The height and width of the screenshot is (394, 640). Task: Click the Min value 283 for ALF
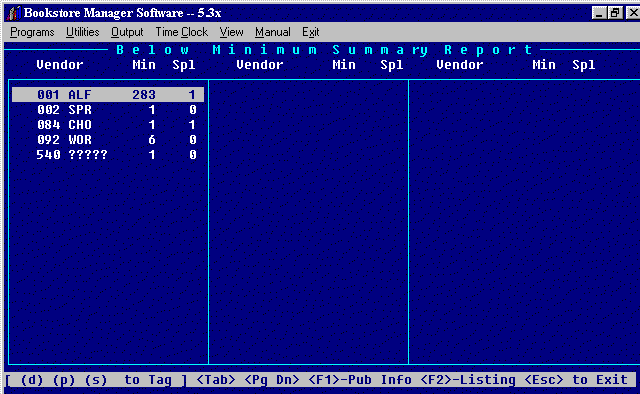(144, 95)
